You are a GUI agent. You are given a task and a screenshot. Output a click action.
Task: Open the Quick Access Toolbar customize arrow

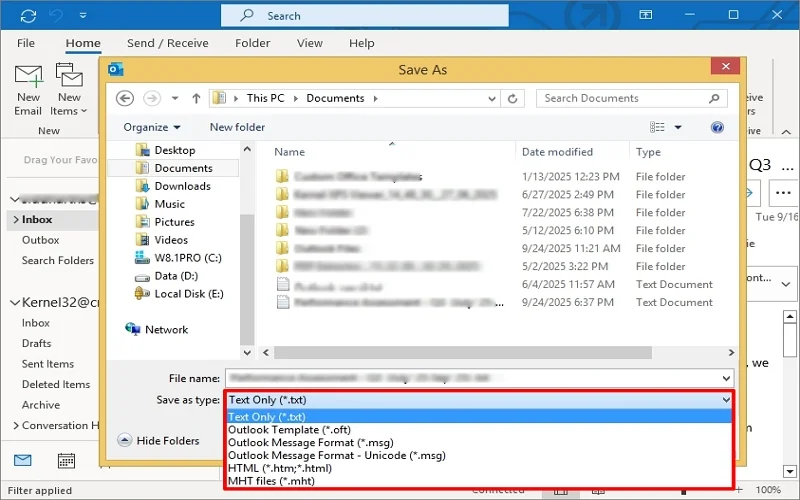[83, 15]
